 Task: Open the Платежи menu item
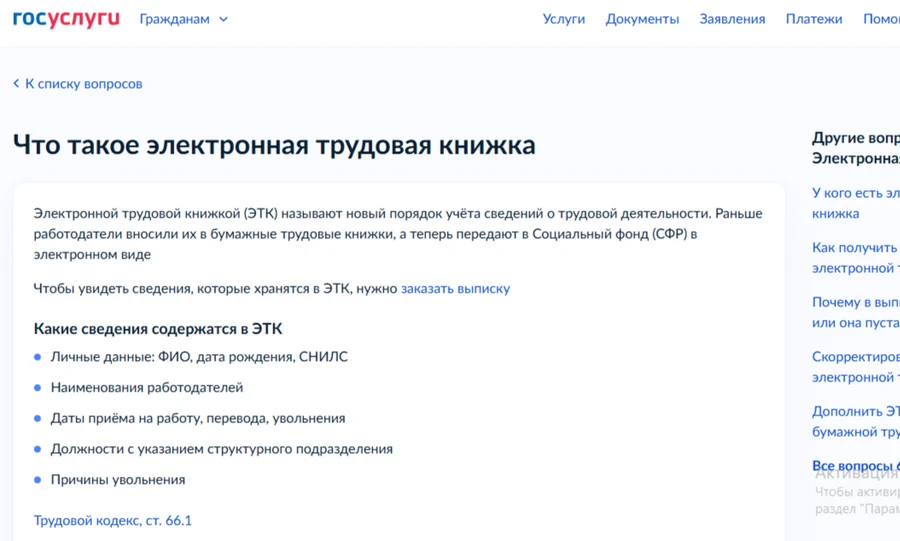point(814,19)
